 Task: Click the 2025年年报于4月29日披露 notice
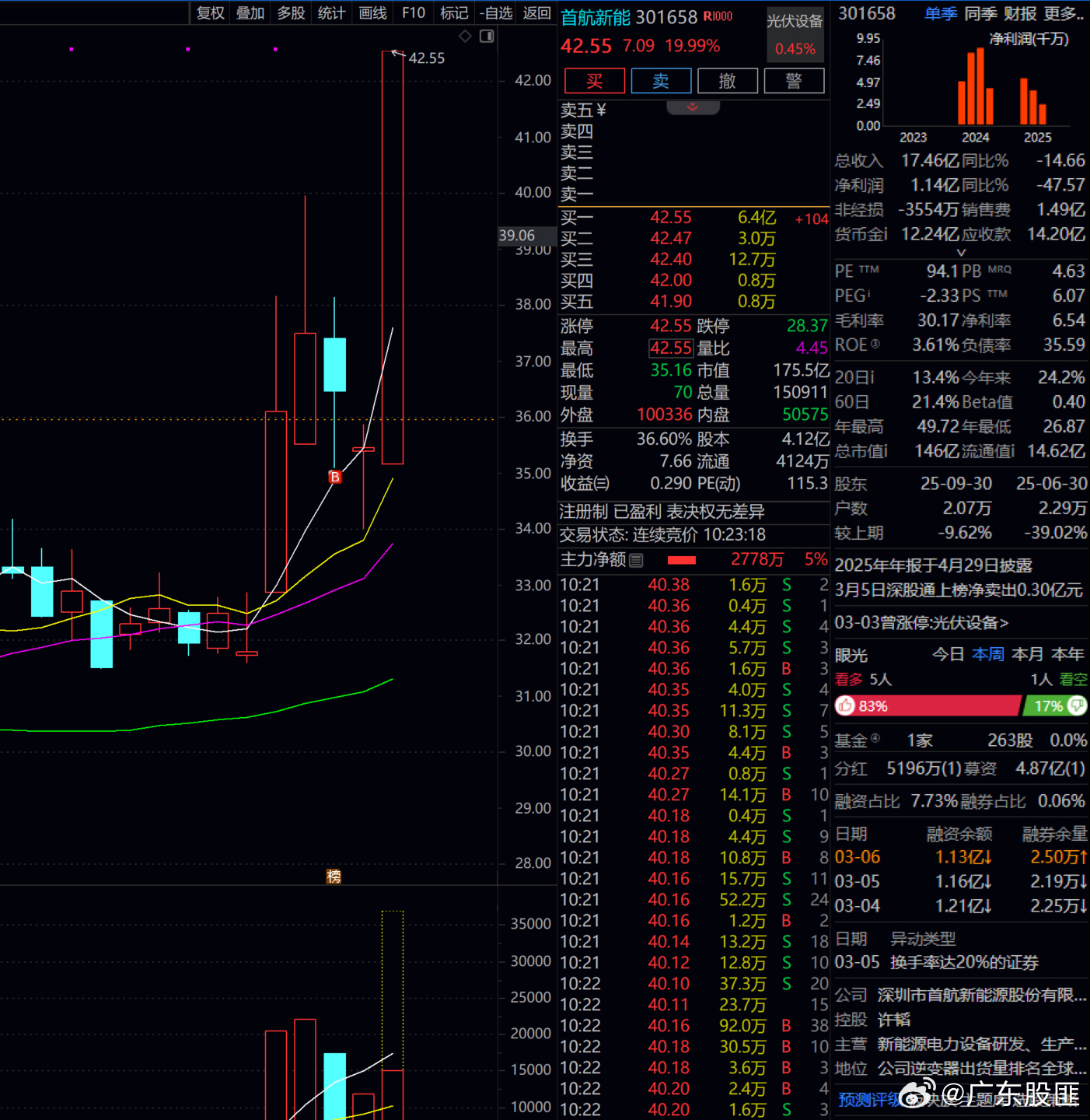934,565
